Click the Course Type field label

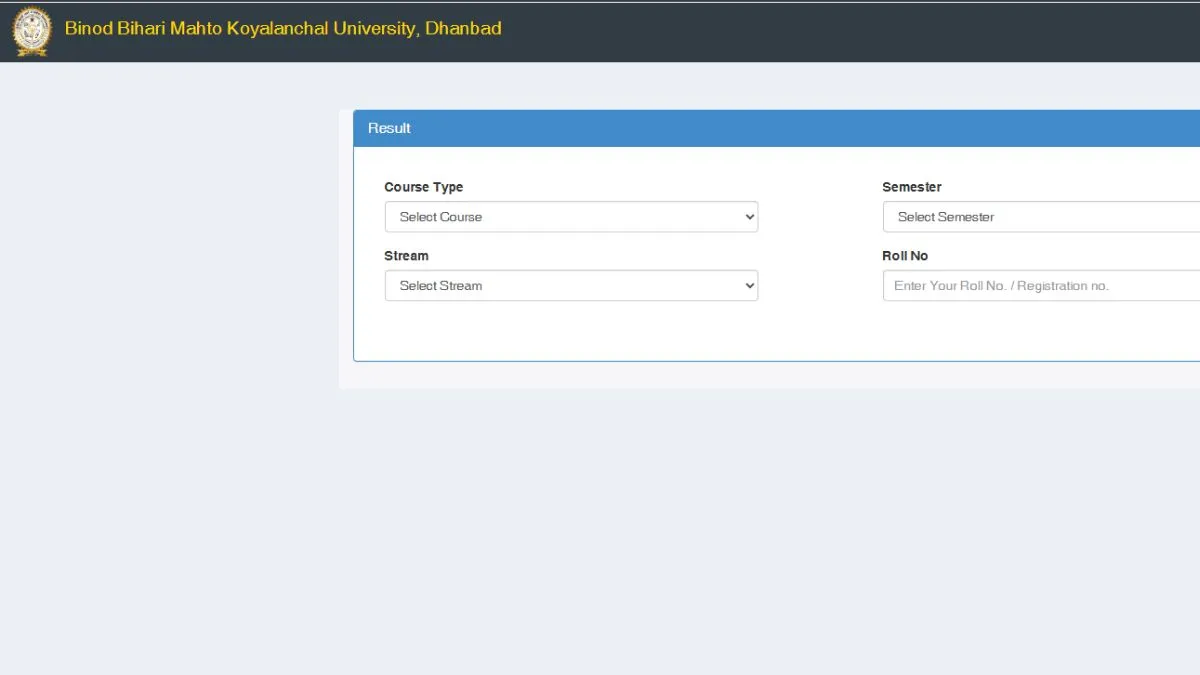click(423, 187)
